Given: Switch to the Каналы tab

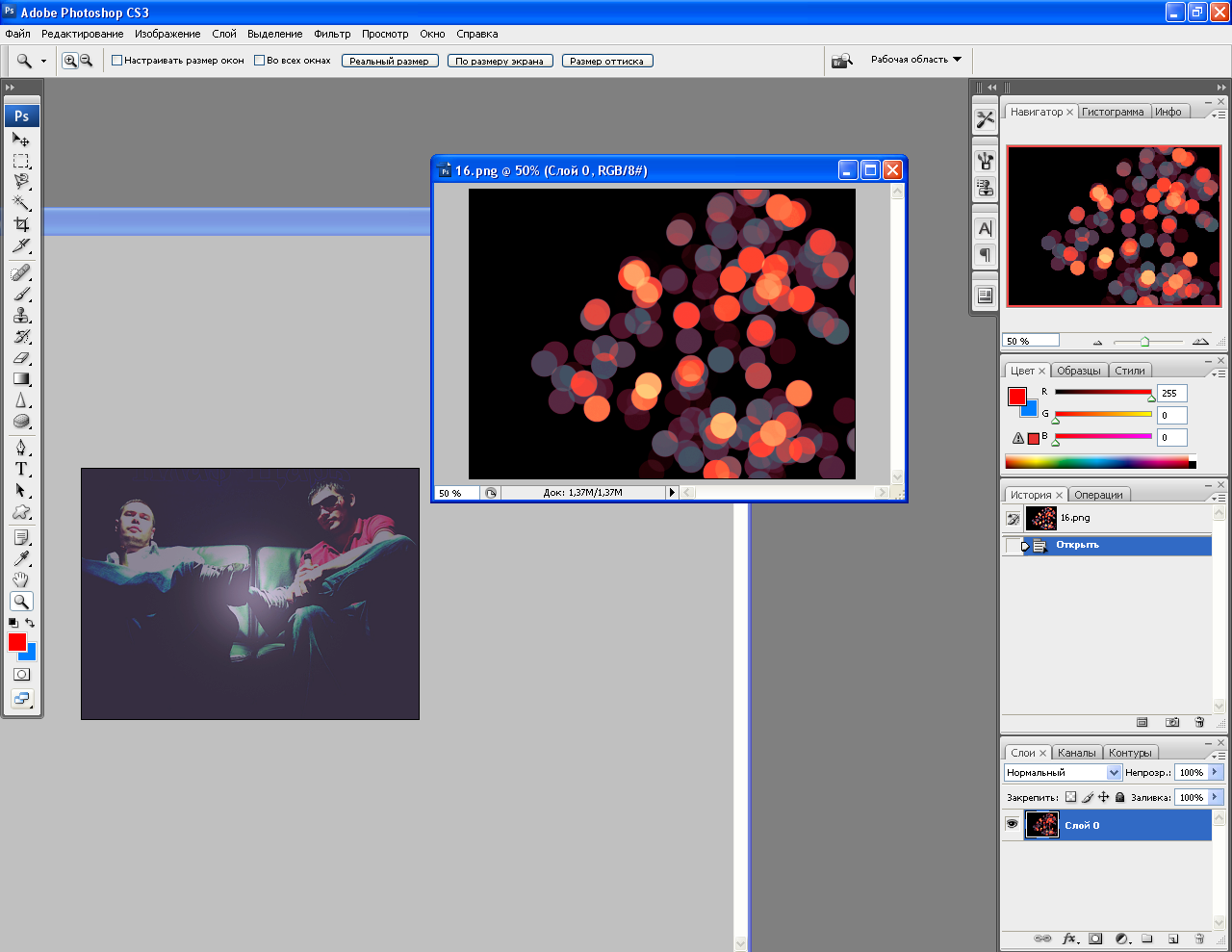Looking at the screenshot, I should [1076, 753].
